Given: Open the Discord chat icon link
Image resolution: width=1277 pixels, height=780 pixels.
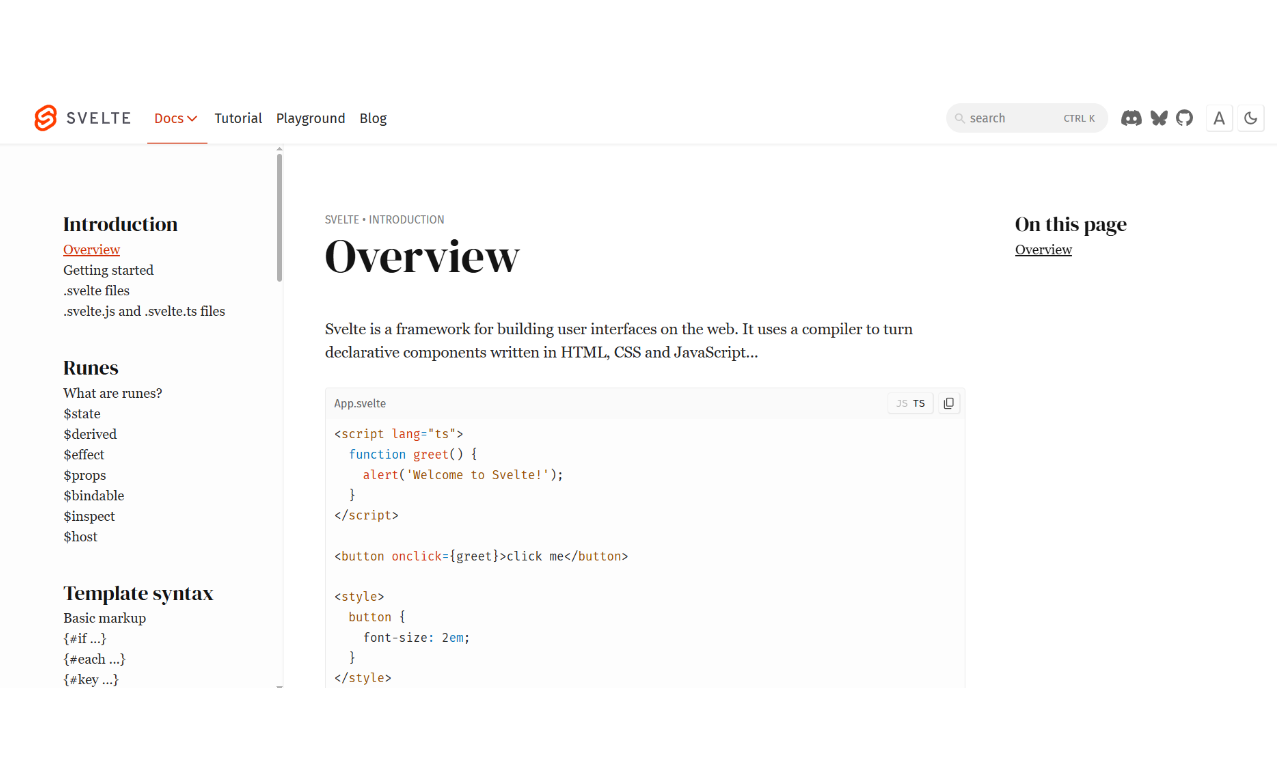Looking at the screenshot, I should (1131, 118).
